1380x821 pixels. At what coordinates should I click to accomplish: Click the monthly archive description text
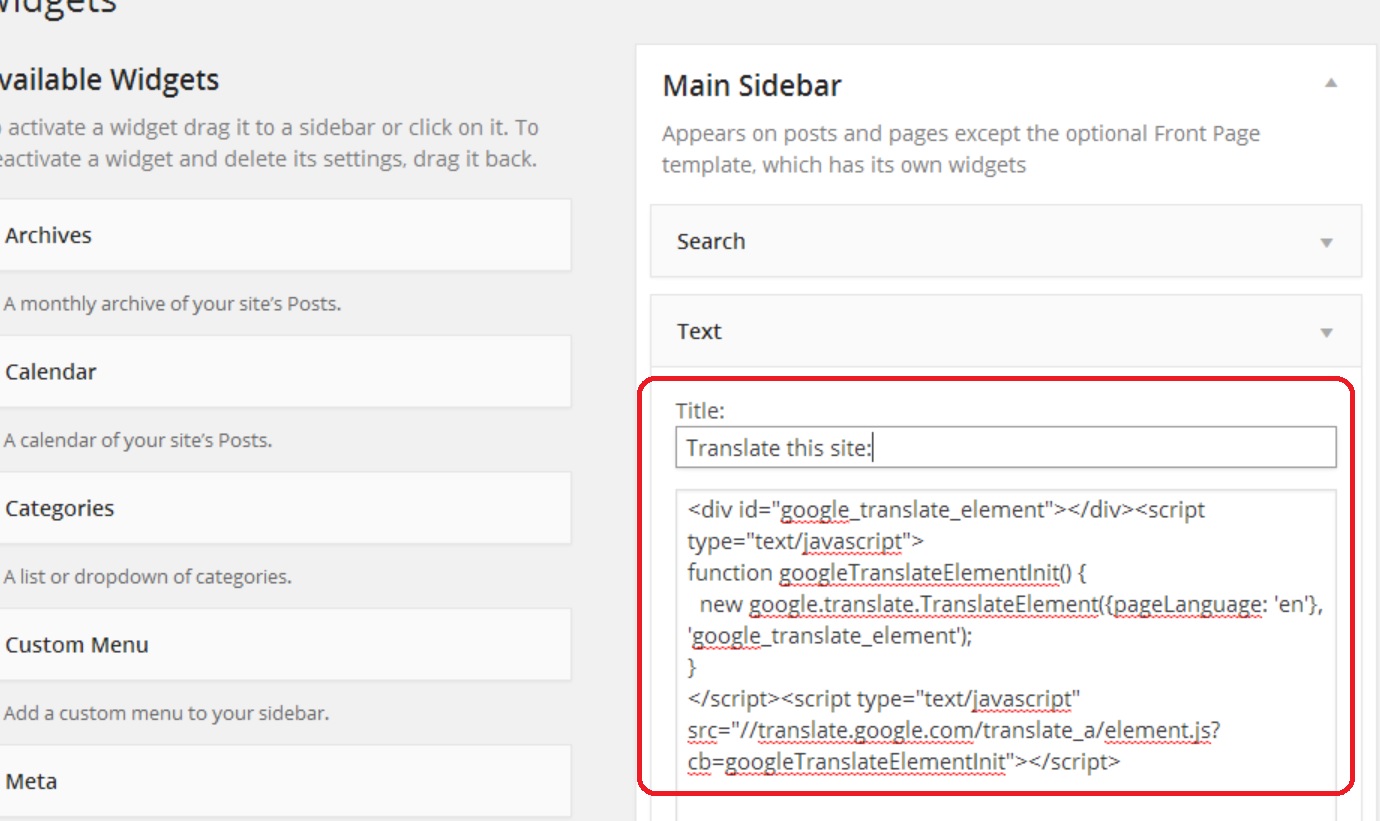tap(172, 304)
